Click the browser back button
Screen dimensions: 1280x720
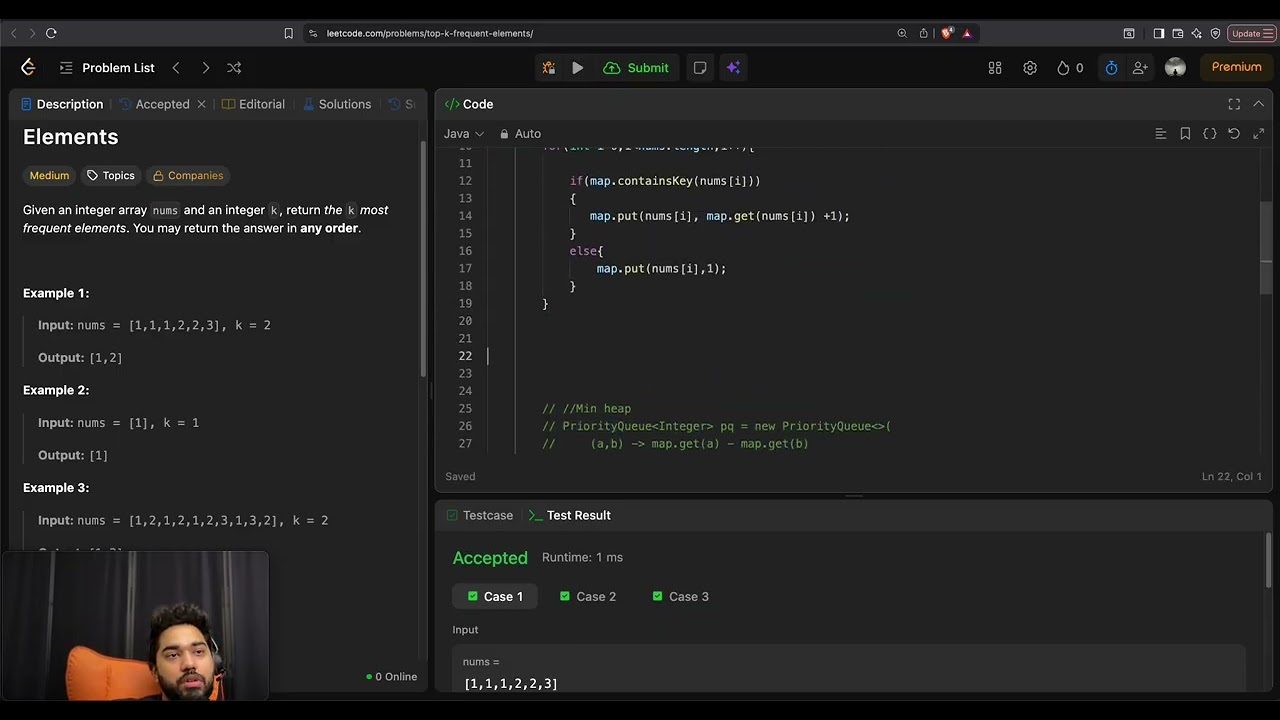(14, 33)
